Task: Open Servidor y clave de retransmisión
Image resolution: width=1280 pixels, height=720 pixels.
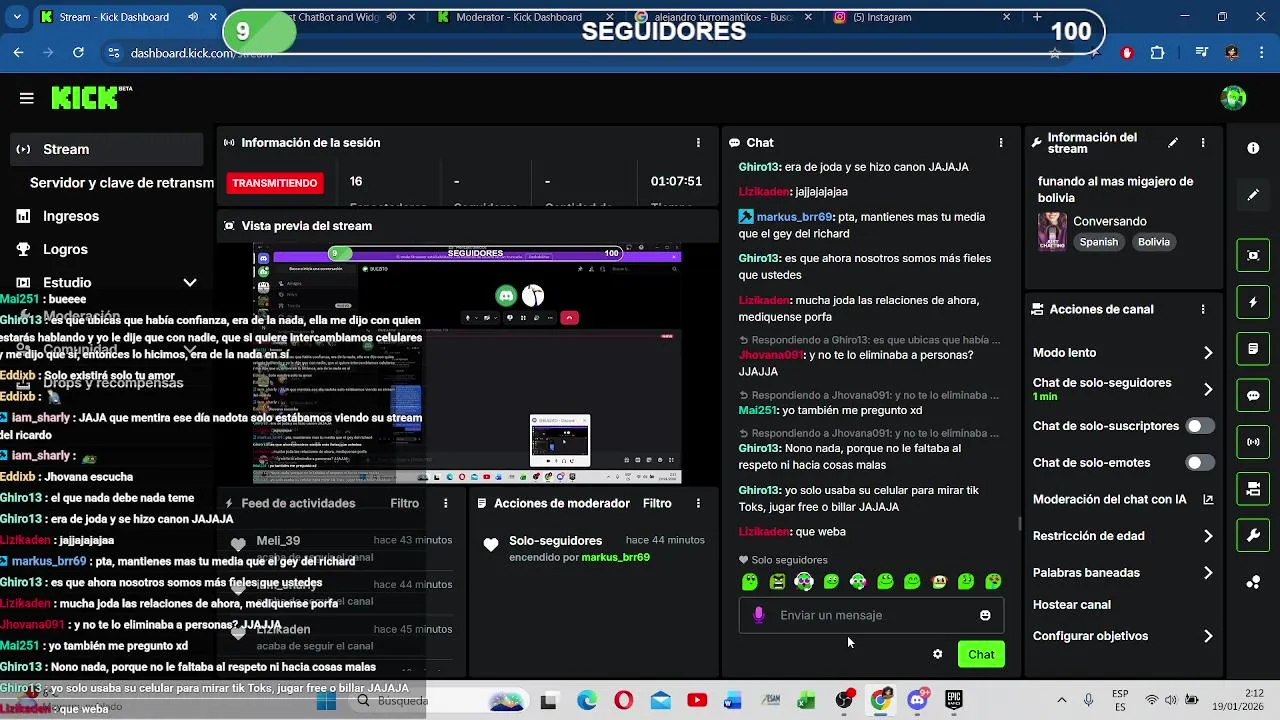Action: point(121,183)
